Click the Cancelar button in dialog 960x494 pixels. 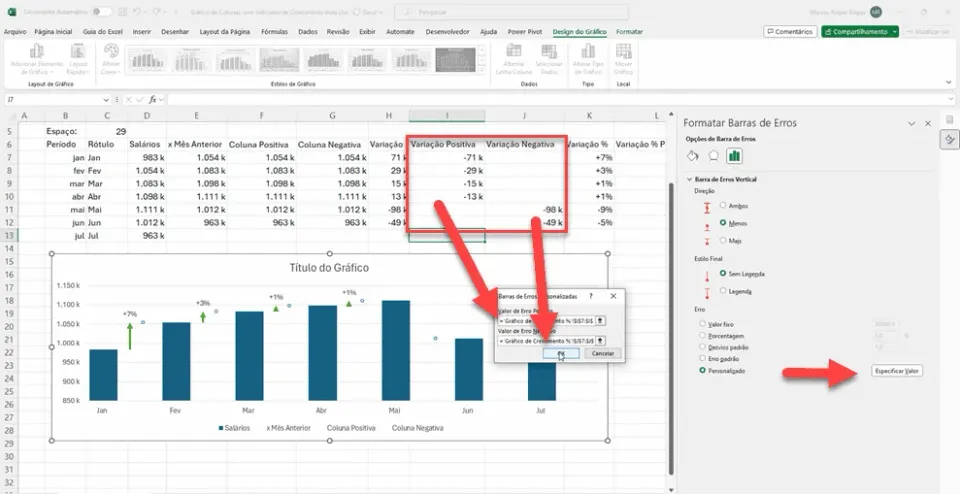[603, 354]
